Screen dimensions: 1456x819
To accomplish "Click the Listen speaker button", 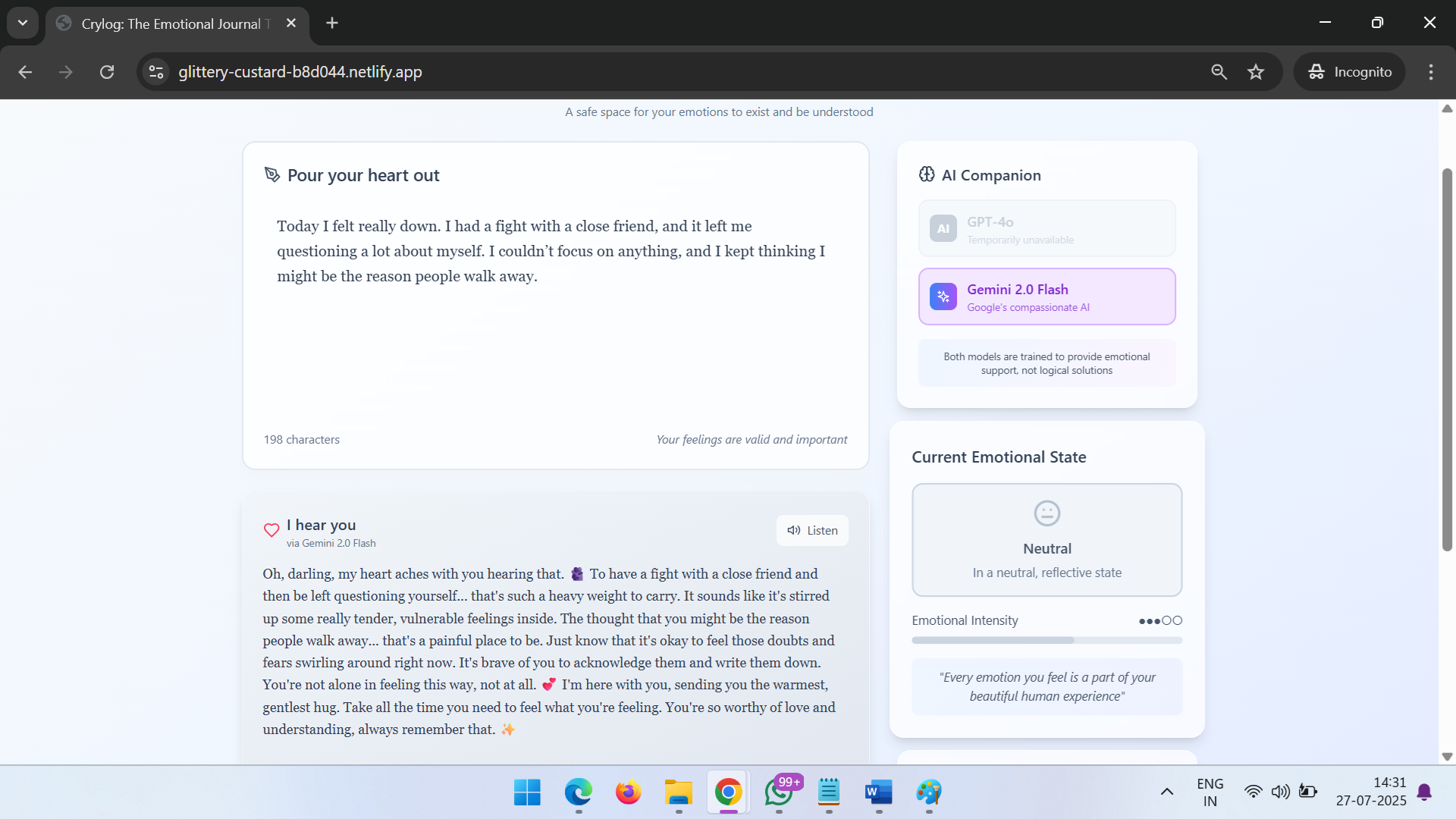I will [x=812, y=531].
